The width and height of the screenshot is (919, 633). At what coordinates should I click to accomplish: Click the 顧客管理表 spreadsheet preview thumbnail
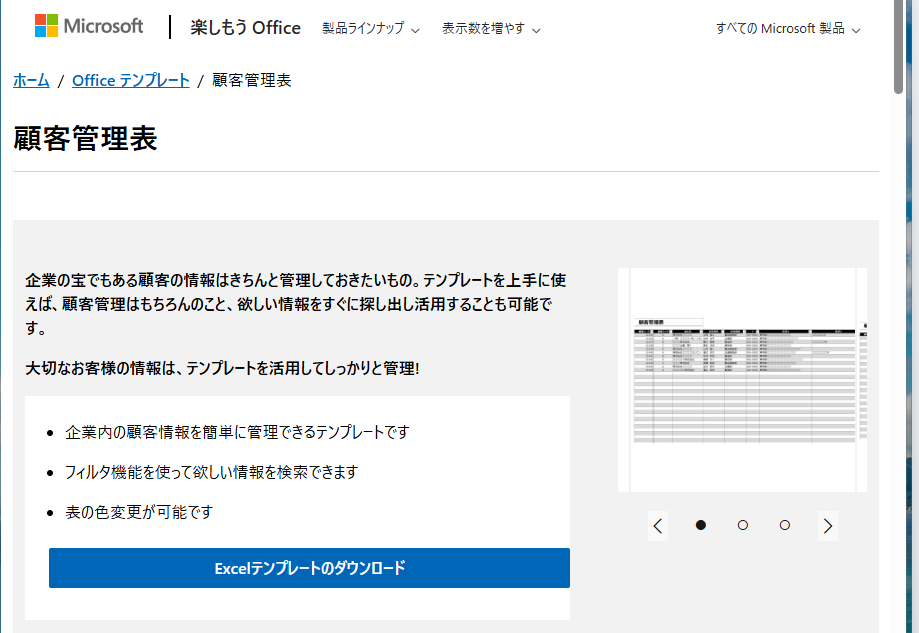(x=743, y=380)
